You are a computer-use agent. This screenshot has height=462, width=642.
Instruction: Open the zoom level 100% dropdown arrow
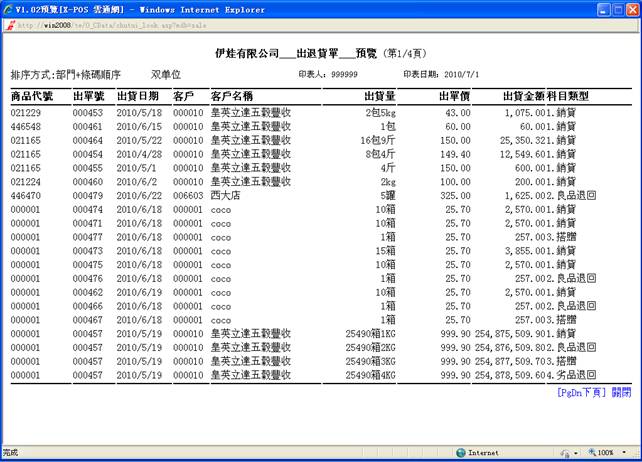625,453
